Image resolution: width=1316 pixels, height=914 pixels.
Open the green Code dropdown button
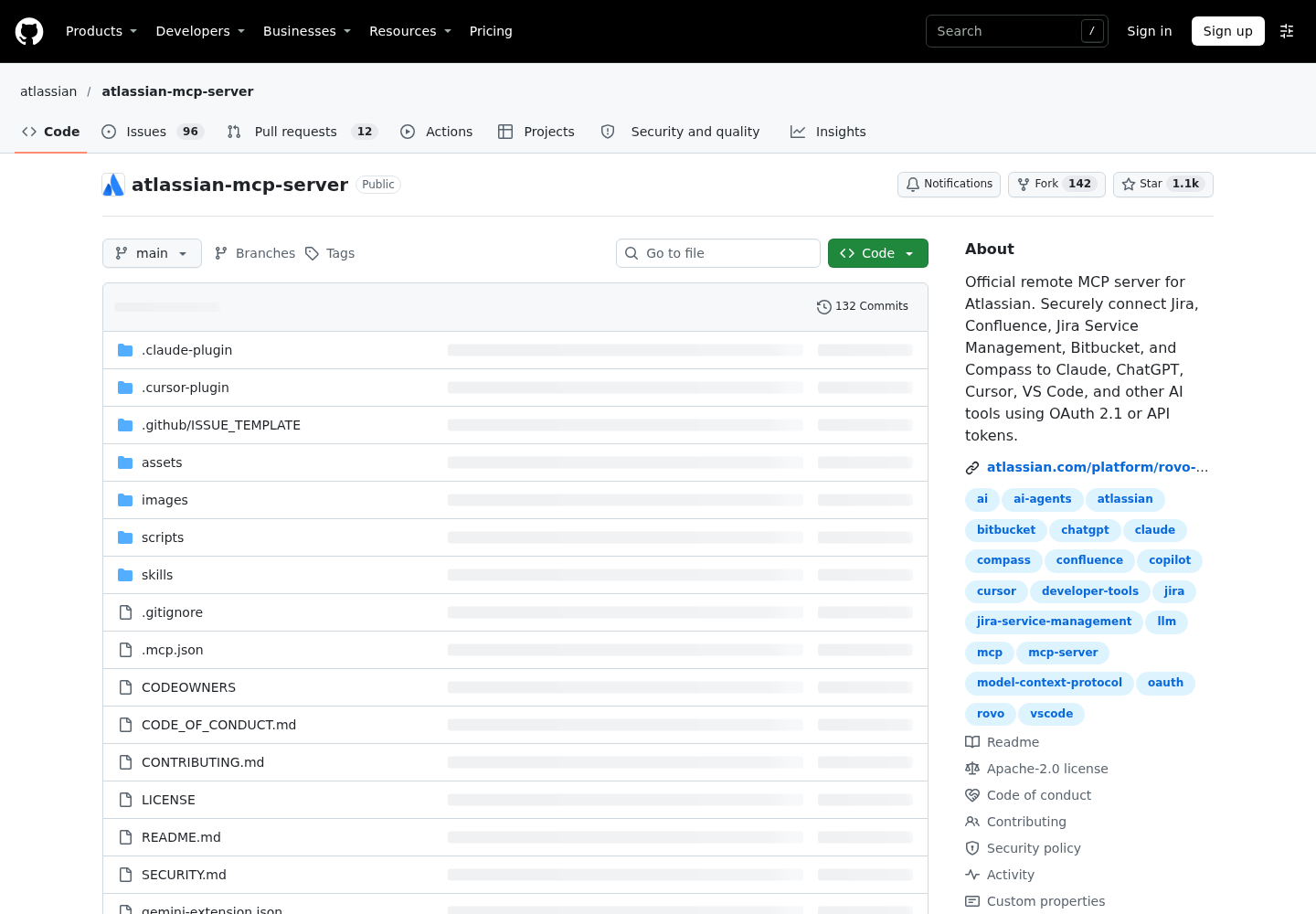(x=878, y=253)
